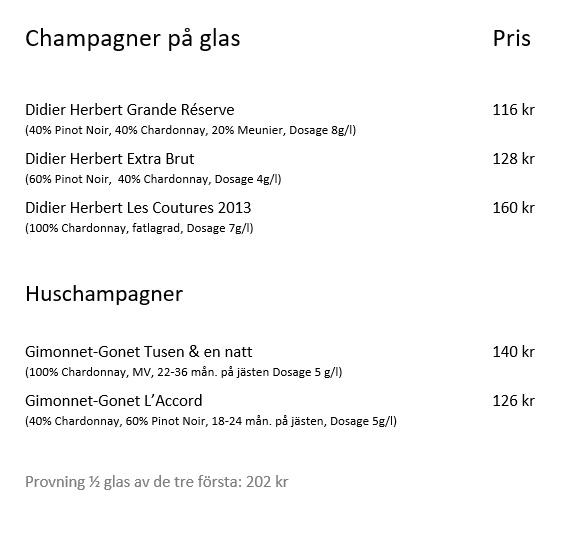This screenshot has height=556, width=569.
Task: Select 'Didier Herbert Extra Brut' title
Action: (x=110, y=159)
